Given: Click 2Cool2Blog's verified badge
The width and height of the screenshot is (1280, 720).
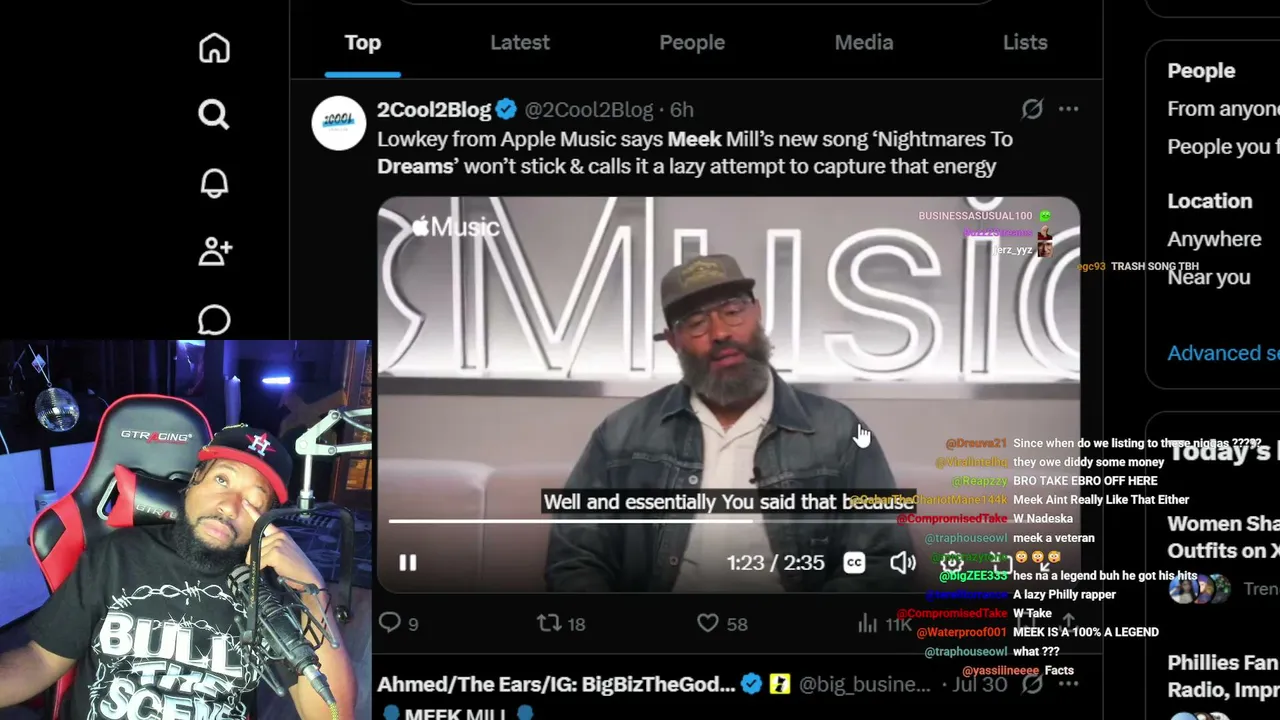Looking at the screenshot, I should tap(507, 109).
